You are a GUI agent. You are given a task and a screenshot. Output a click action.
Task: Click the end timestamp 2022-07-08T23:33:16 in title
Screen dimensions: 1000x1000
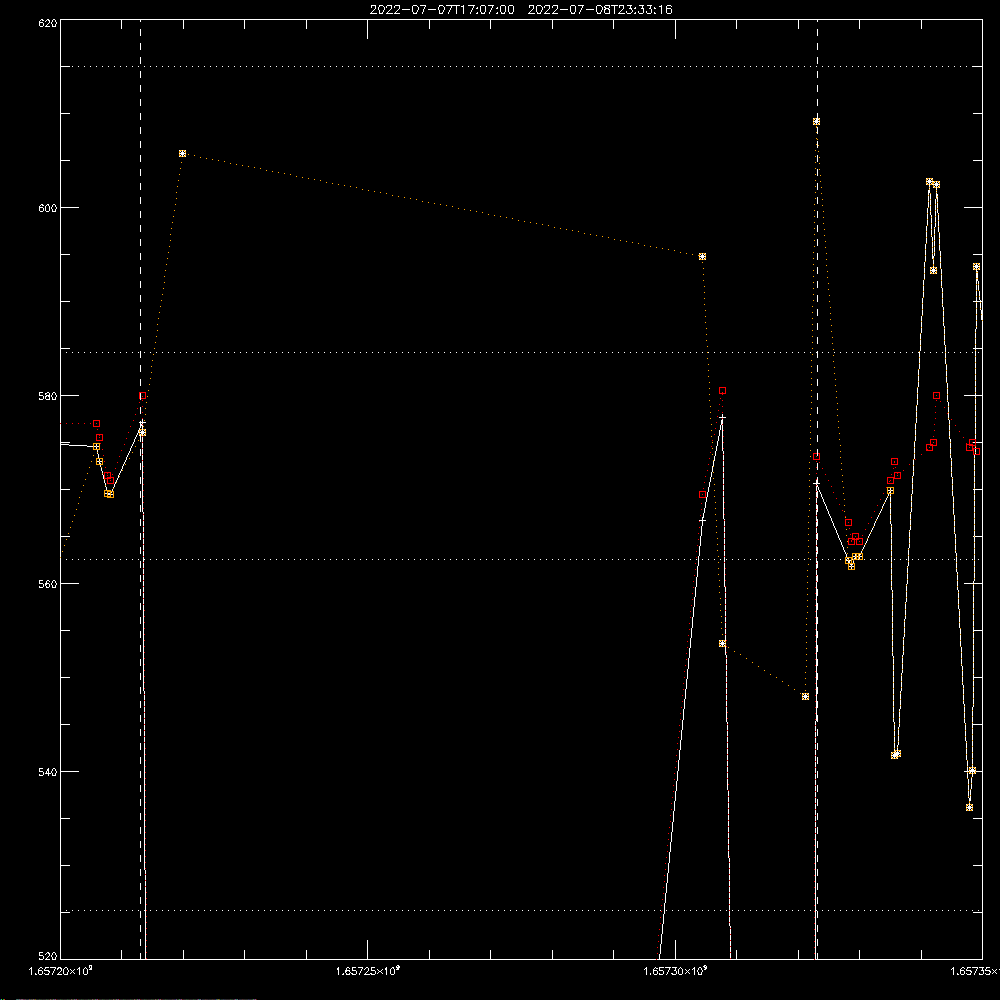600,10
